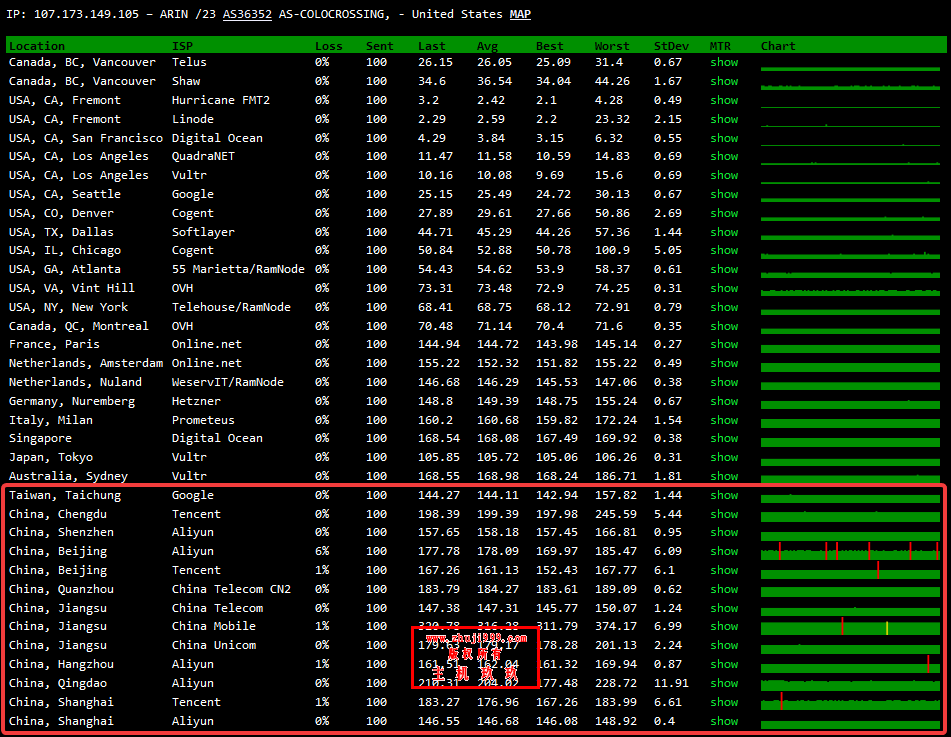Image resolution: width=951 pixels, height=737 pixels.
Task: Show MTR for Paris Online.net
Action: (724, 345)
